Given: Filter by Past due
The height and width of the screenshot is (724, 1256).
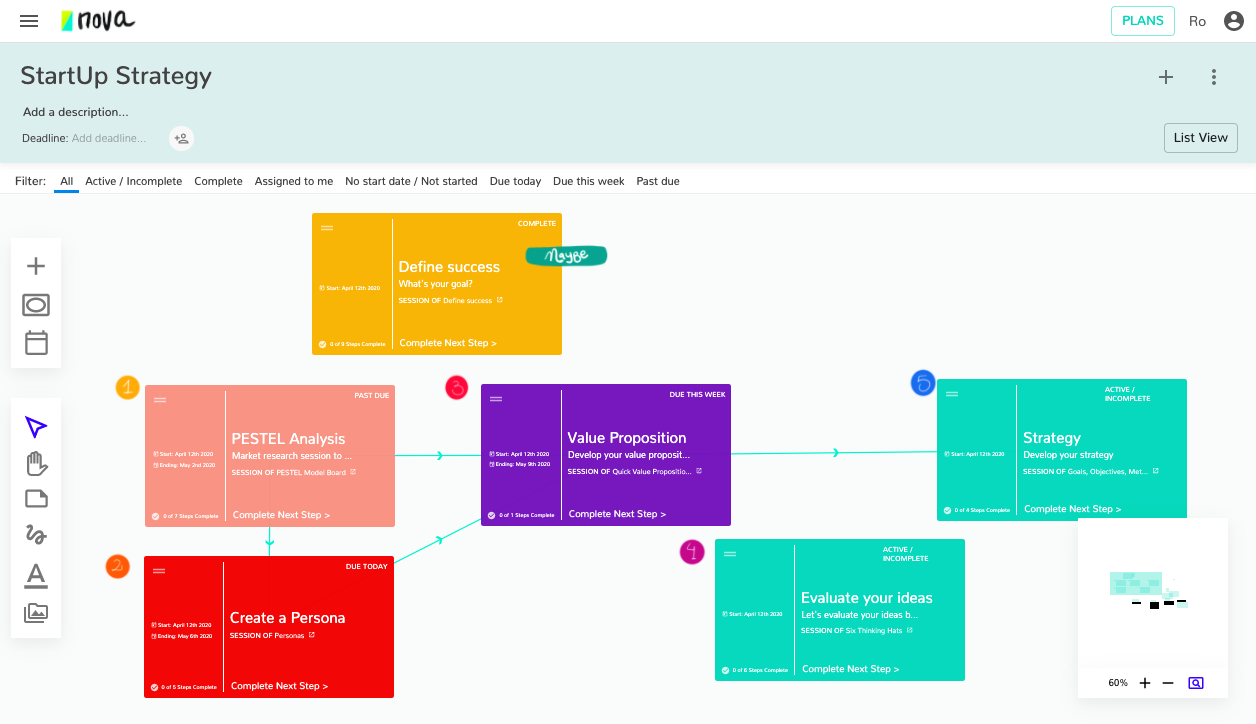Looking at the screenshot, I should 658,181.
